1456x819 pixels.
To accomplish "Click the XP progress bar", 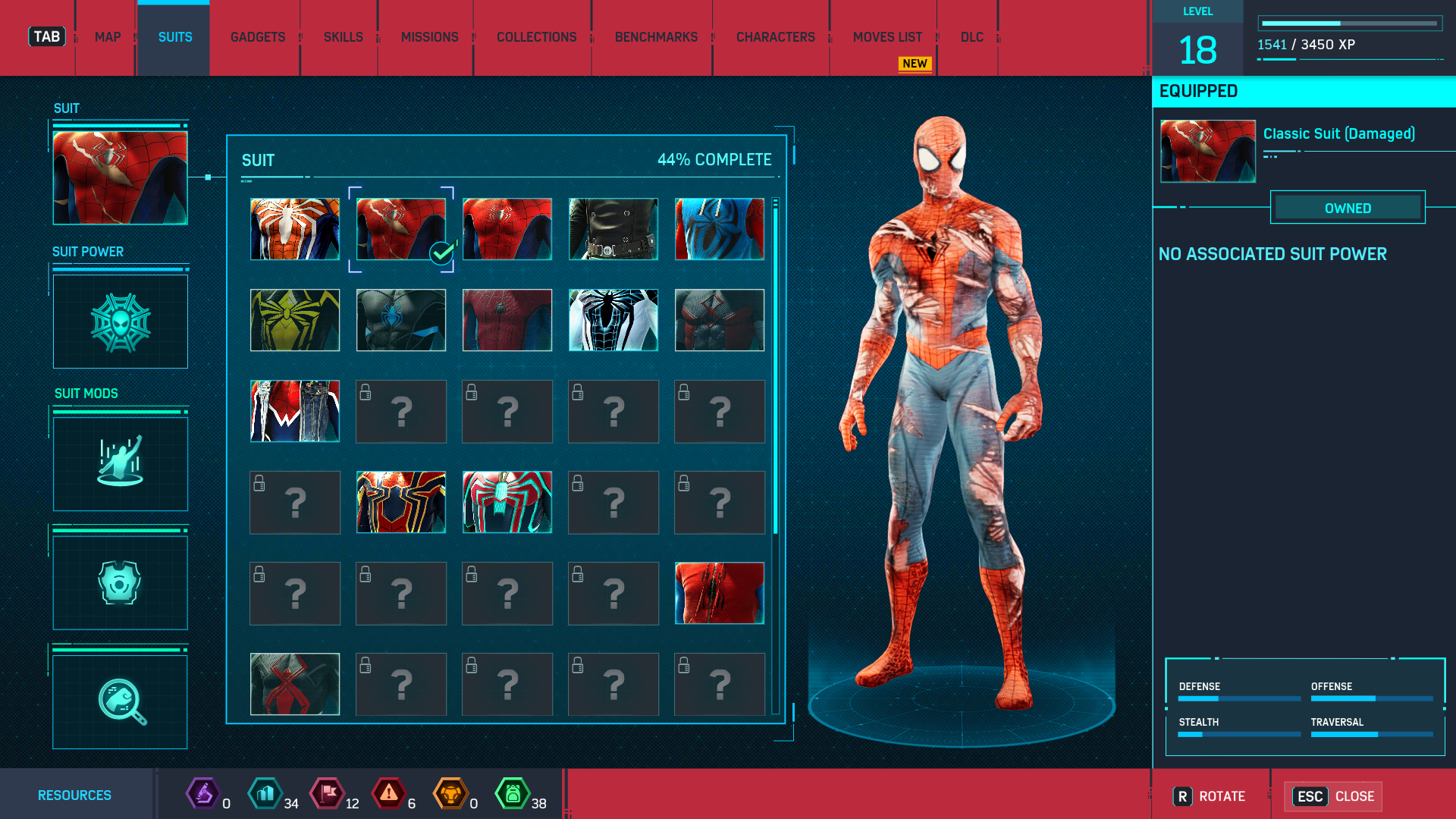I will [x=1350, y=24].
